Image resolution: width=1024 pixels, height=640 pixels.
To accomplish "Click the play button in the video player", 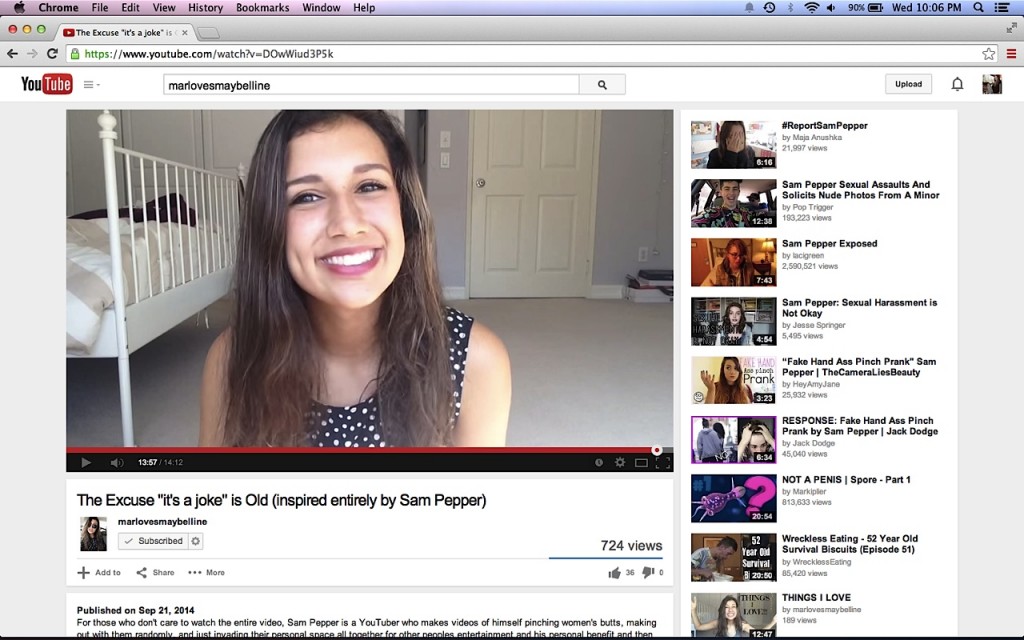I will coord(86,462).
